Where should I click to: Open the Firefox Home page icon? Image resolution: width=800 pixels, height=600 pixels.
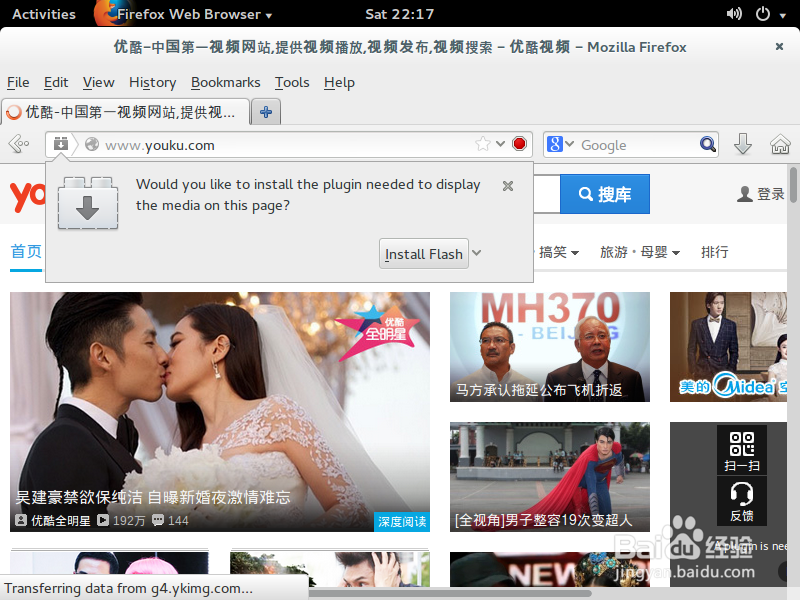pos(780,144)
